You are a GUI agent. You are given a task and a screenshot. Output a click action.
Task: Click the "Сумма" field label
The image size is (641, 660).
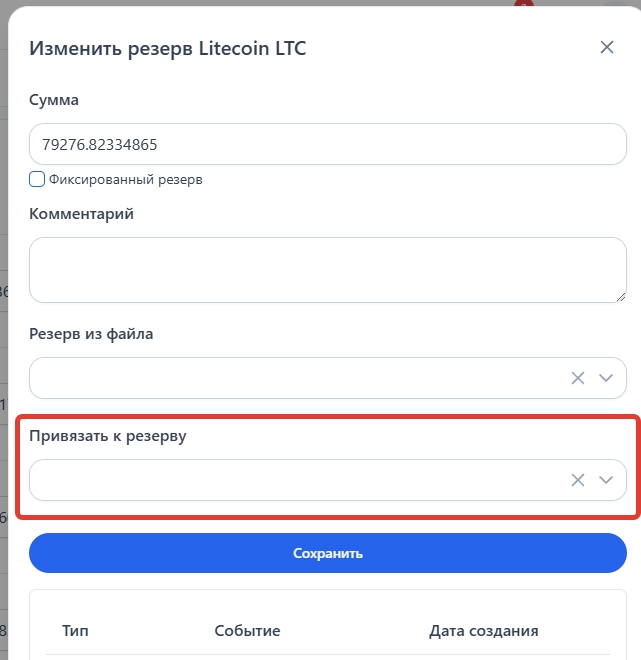coord(54,100)
